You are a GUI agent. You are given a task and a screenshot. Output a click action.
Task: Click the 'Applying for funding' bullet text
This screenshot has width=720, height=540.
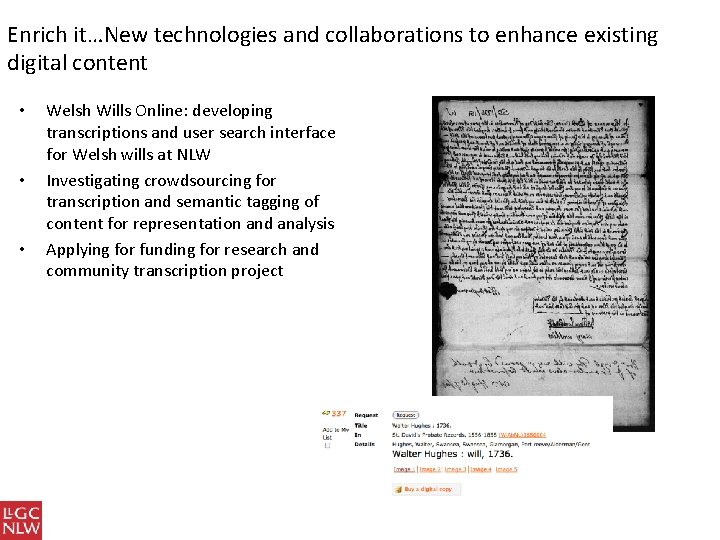tap(182, 260)
